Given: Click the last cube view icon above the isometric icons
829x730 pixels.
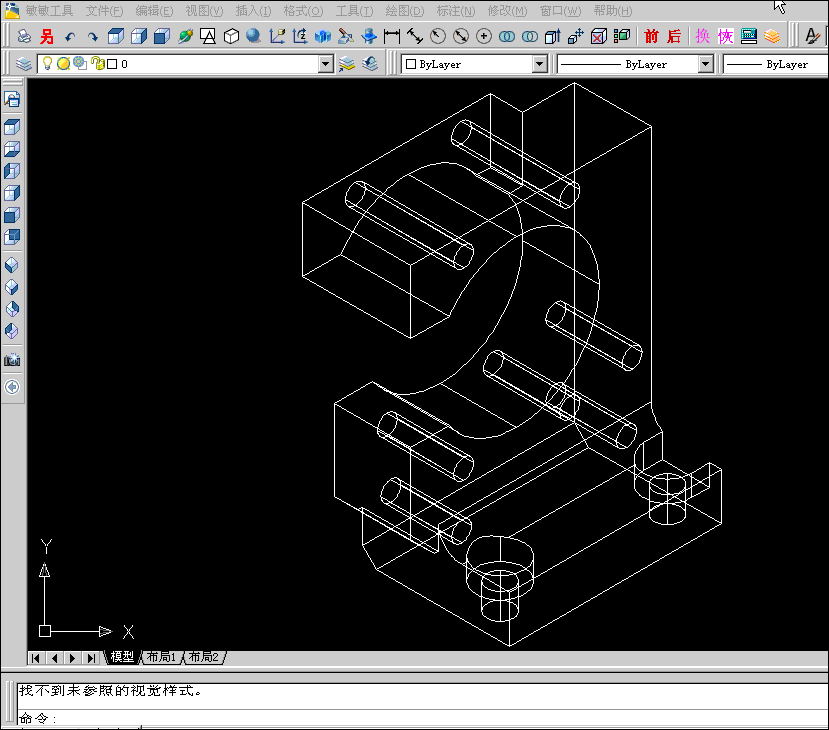Looking at the screenshot, I should coord(12,236).
